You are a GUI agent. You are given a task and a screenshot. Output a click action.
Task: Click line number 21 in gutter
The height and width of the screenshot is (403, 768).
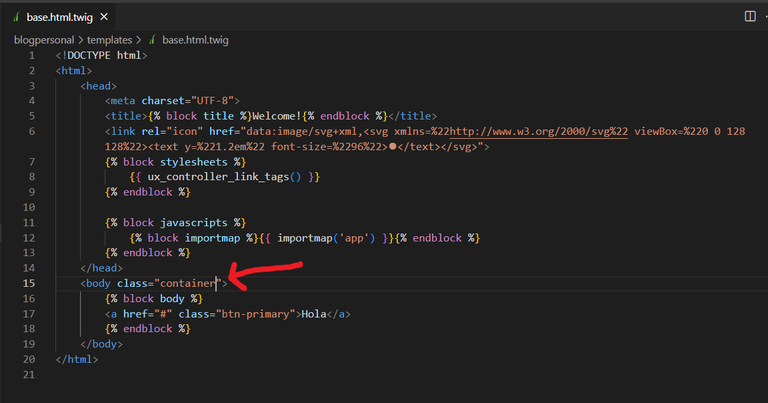click(29, 374)
